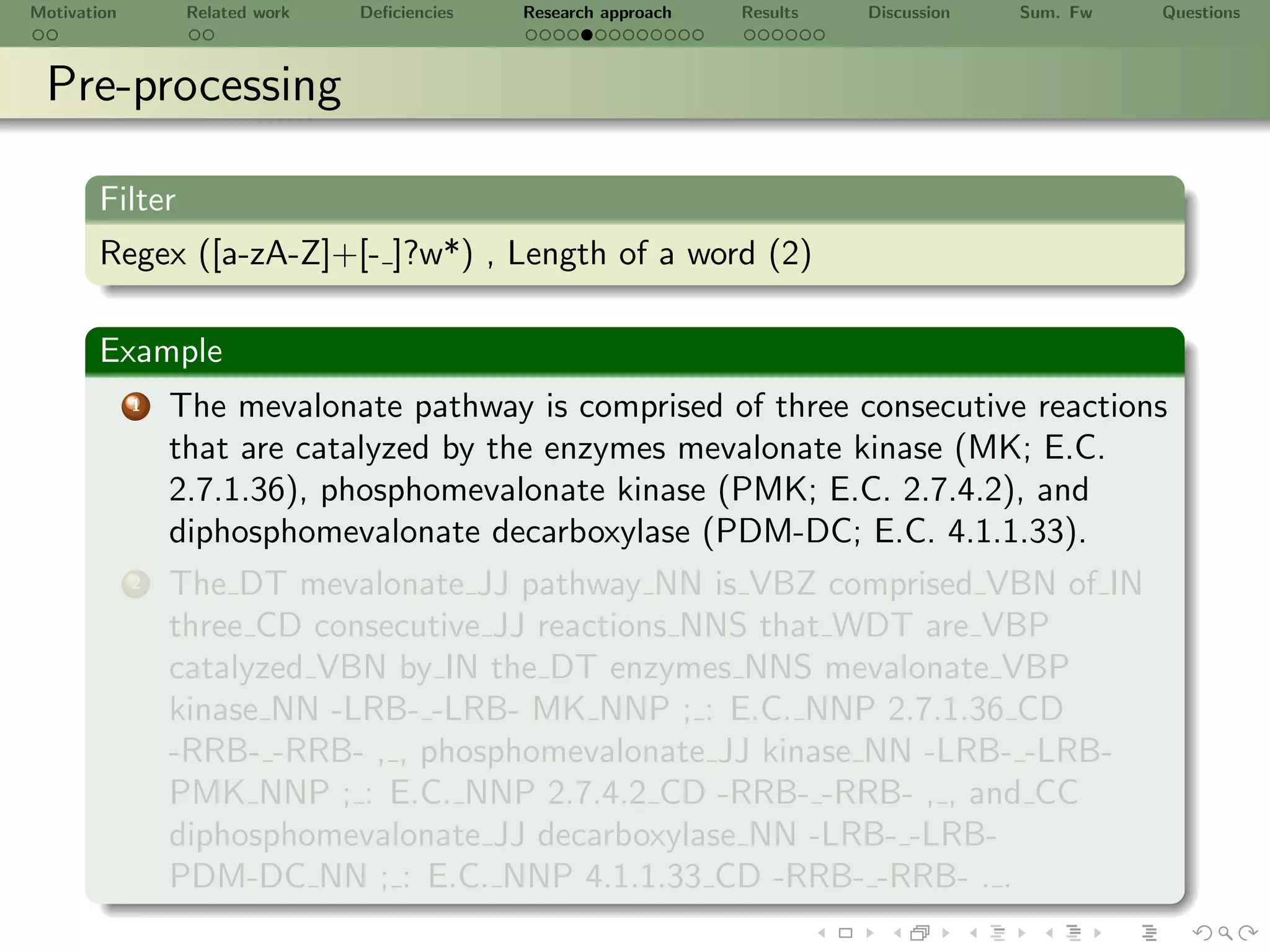Click the Filter block heading
The width and height of the screenshot is (1270, 952).
pyautogui.click(x=138, y=199)
